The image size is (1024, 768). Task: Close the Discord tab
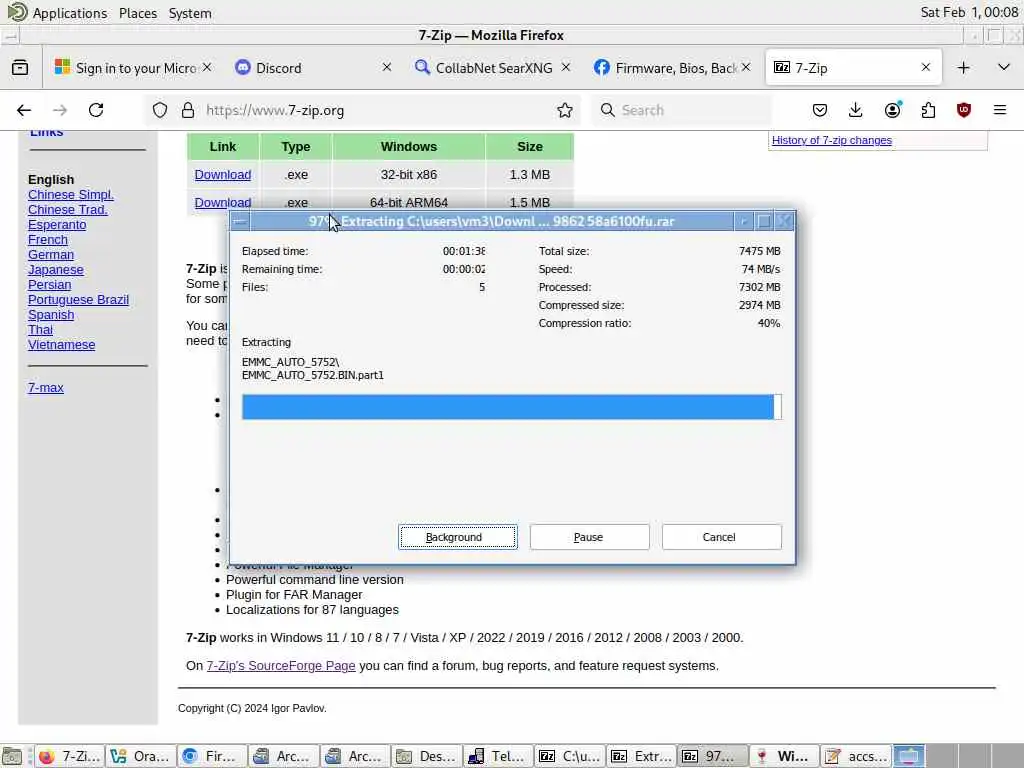(x=387, y=67)
